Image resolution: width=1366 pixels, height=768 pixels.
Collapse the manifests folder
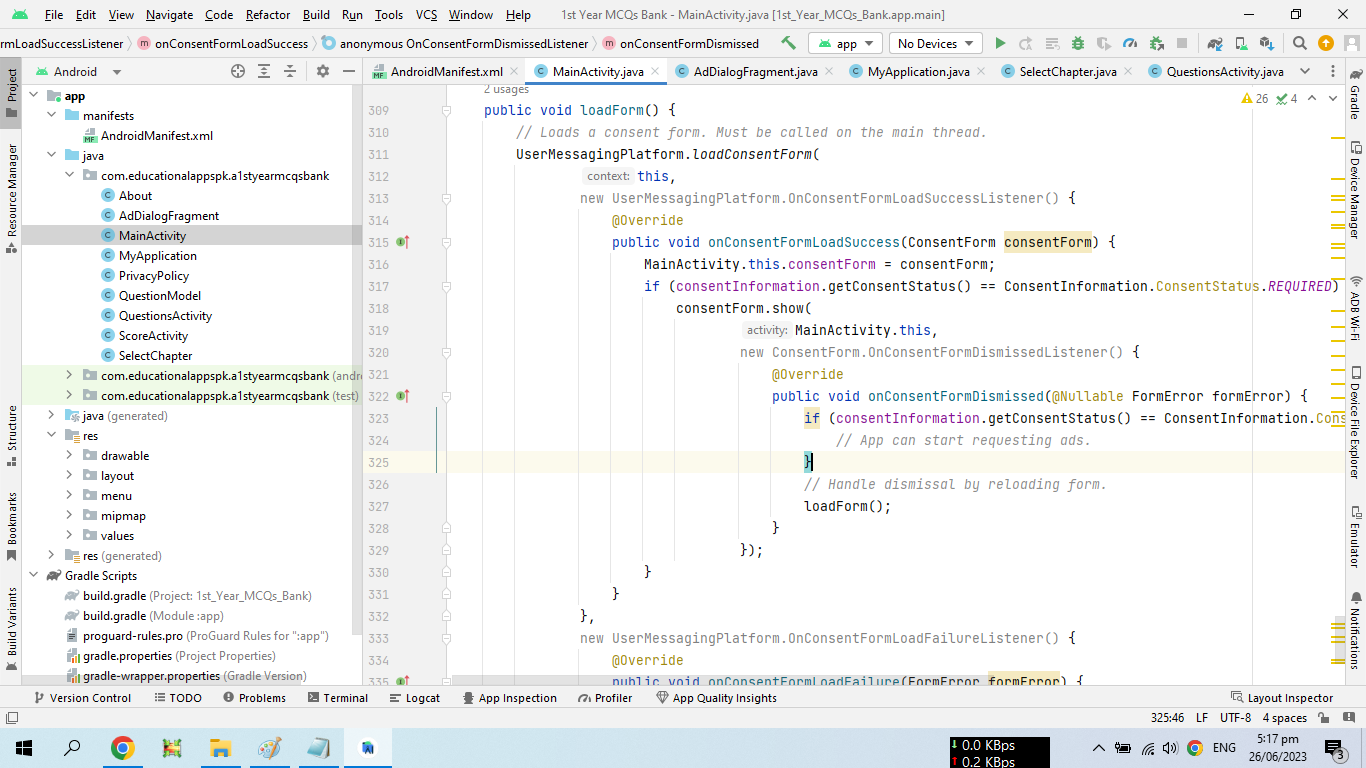pyautogui.click(x=51, y=116)
